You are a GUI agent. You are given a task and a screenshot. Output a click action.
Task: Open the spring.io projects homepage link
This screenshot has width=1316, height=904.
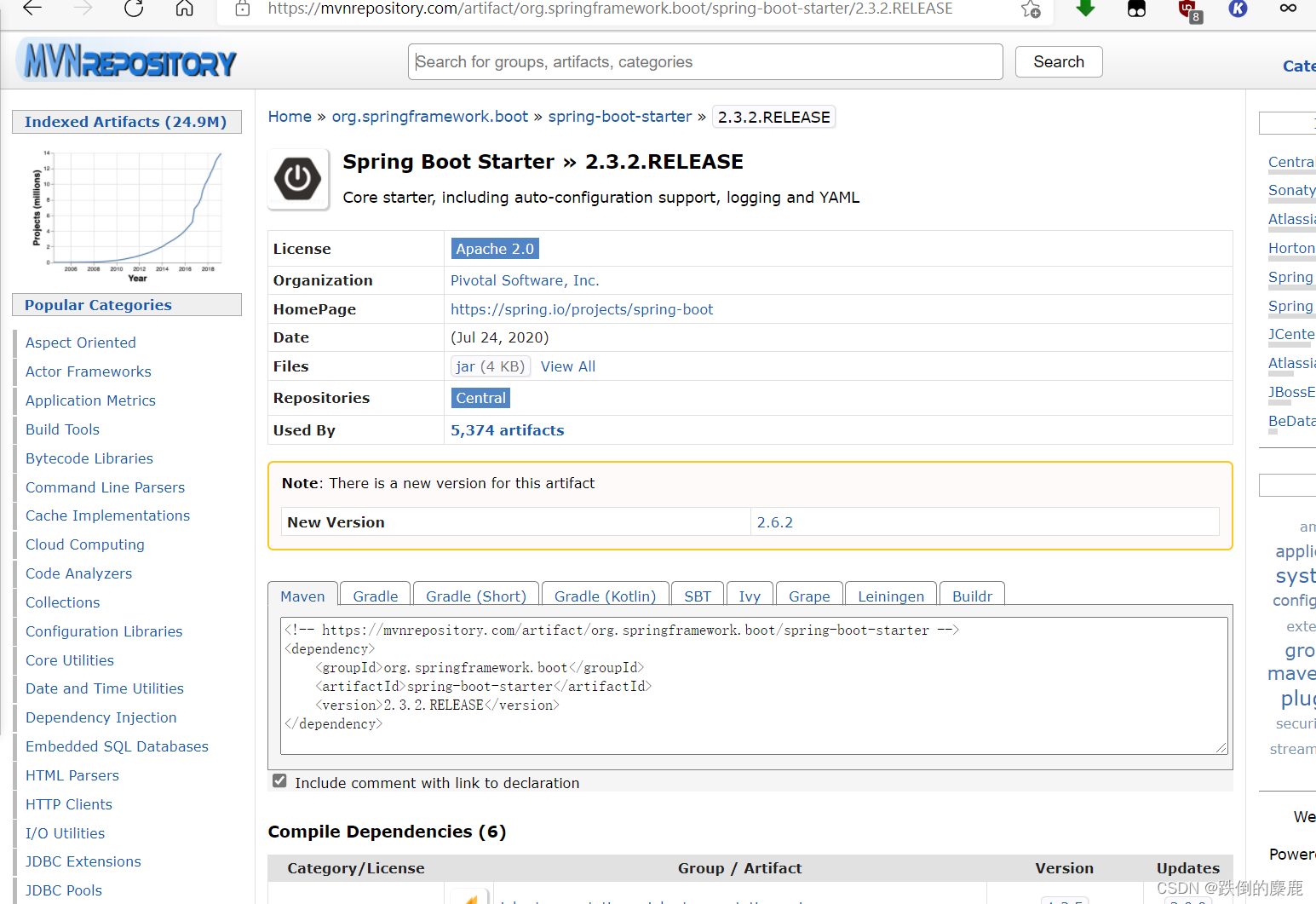[x=582, y=309]
